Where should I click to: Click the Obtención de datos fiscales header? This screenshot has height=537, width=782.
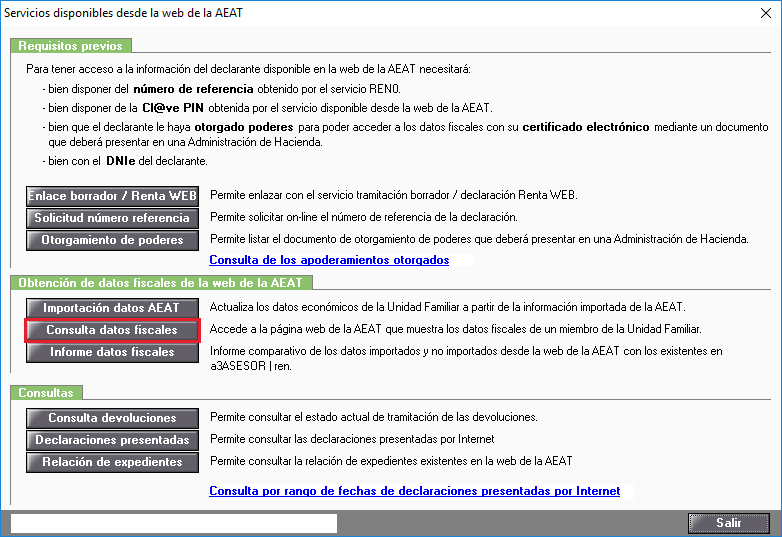pos(161,283)
